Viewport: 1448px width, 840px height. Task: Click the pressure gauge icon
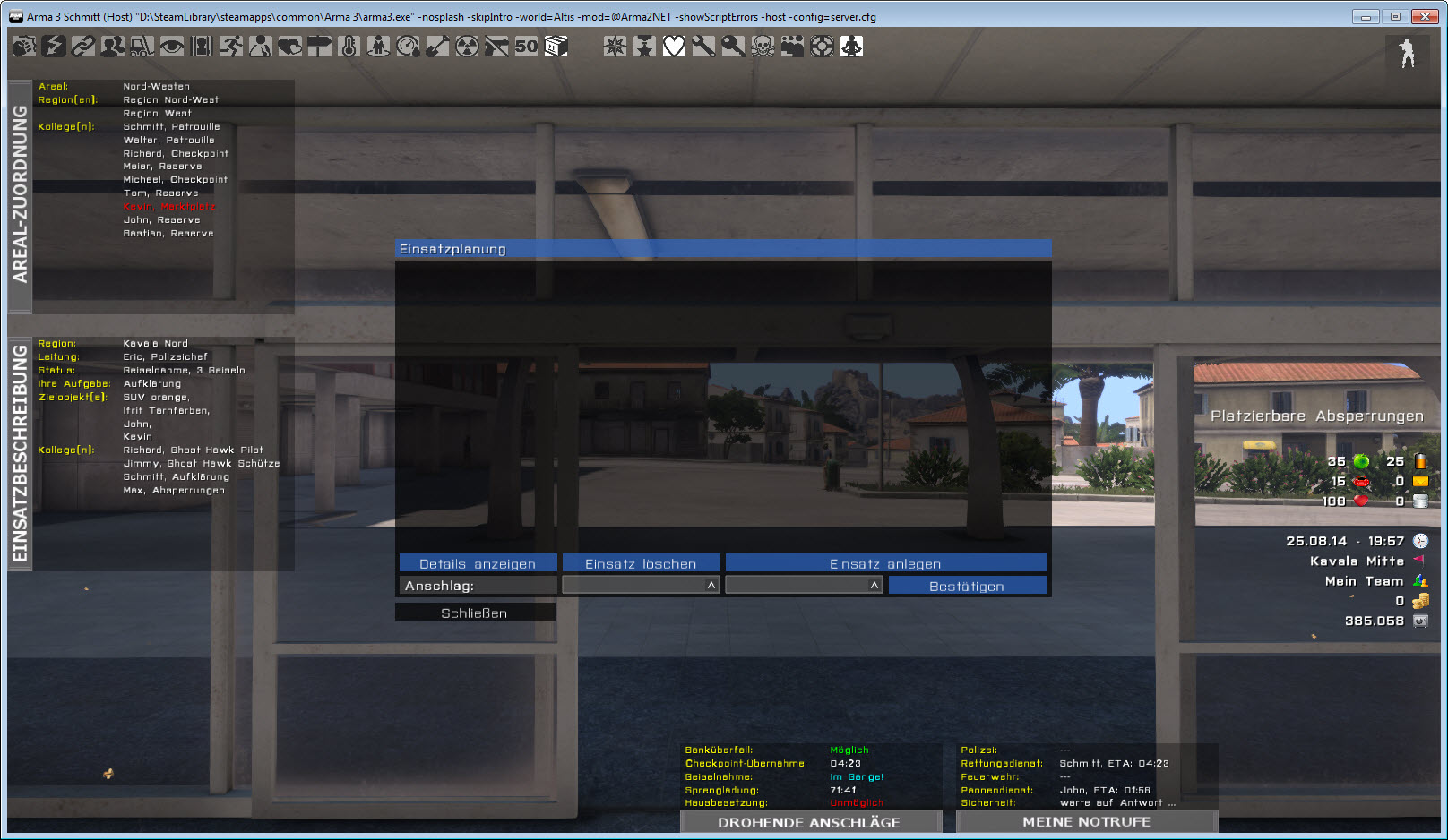coord(409,46)
